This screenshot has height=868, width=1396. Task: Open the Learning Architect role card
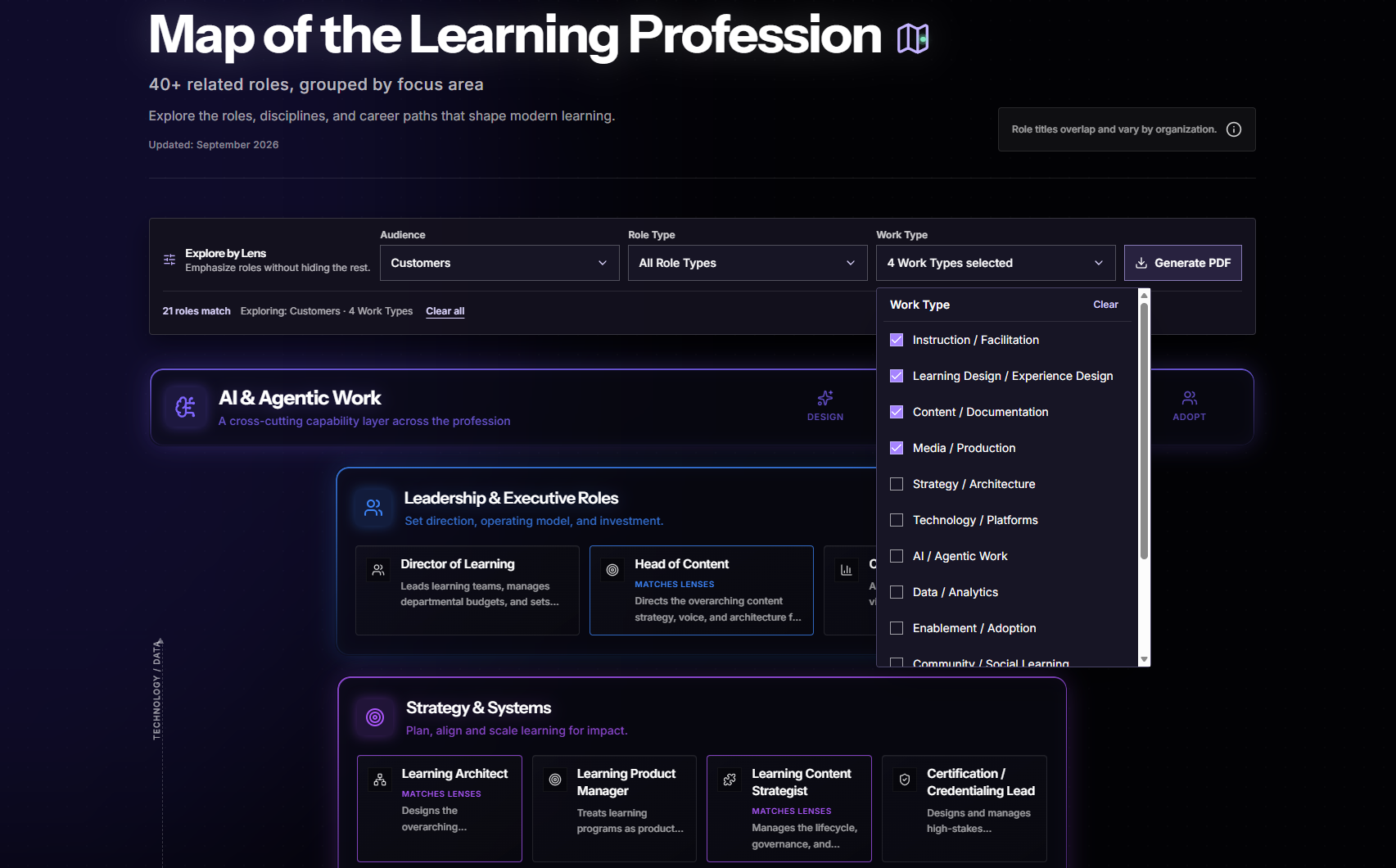(440, 808)
